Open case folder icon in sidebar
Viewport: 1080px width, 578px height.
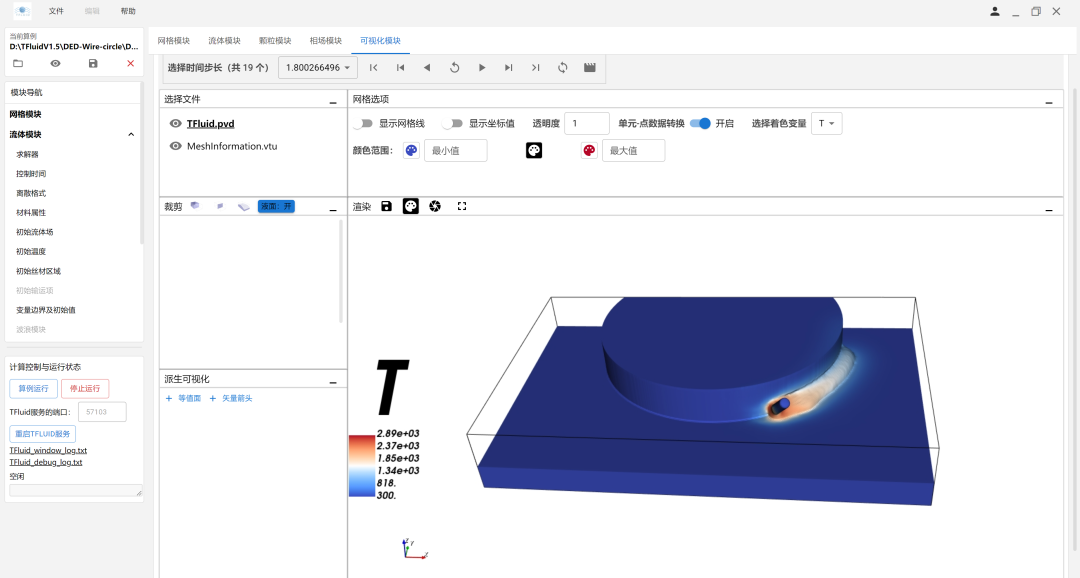coord(18,63)
